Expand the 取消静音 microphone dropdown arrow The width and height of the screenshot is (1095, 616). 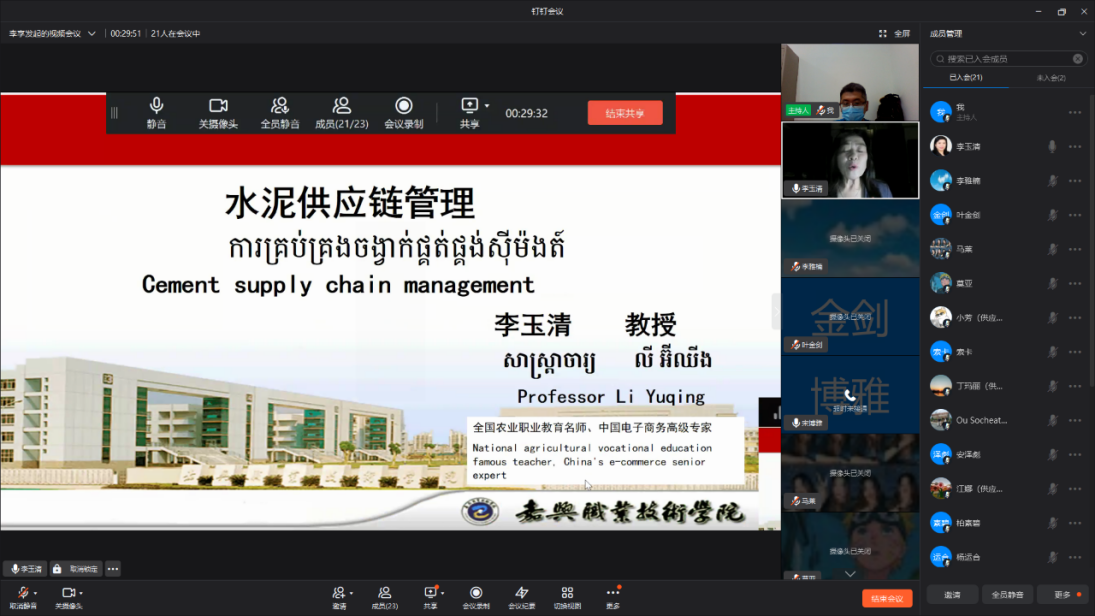point(35,593)
